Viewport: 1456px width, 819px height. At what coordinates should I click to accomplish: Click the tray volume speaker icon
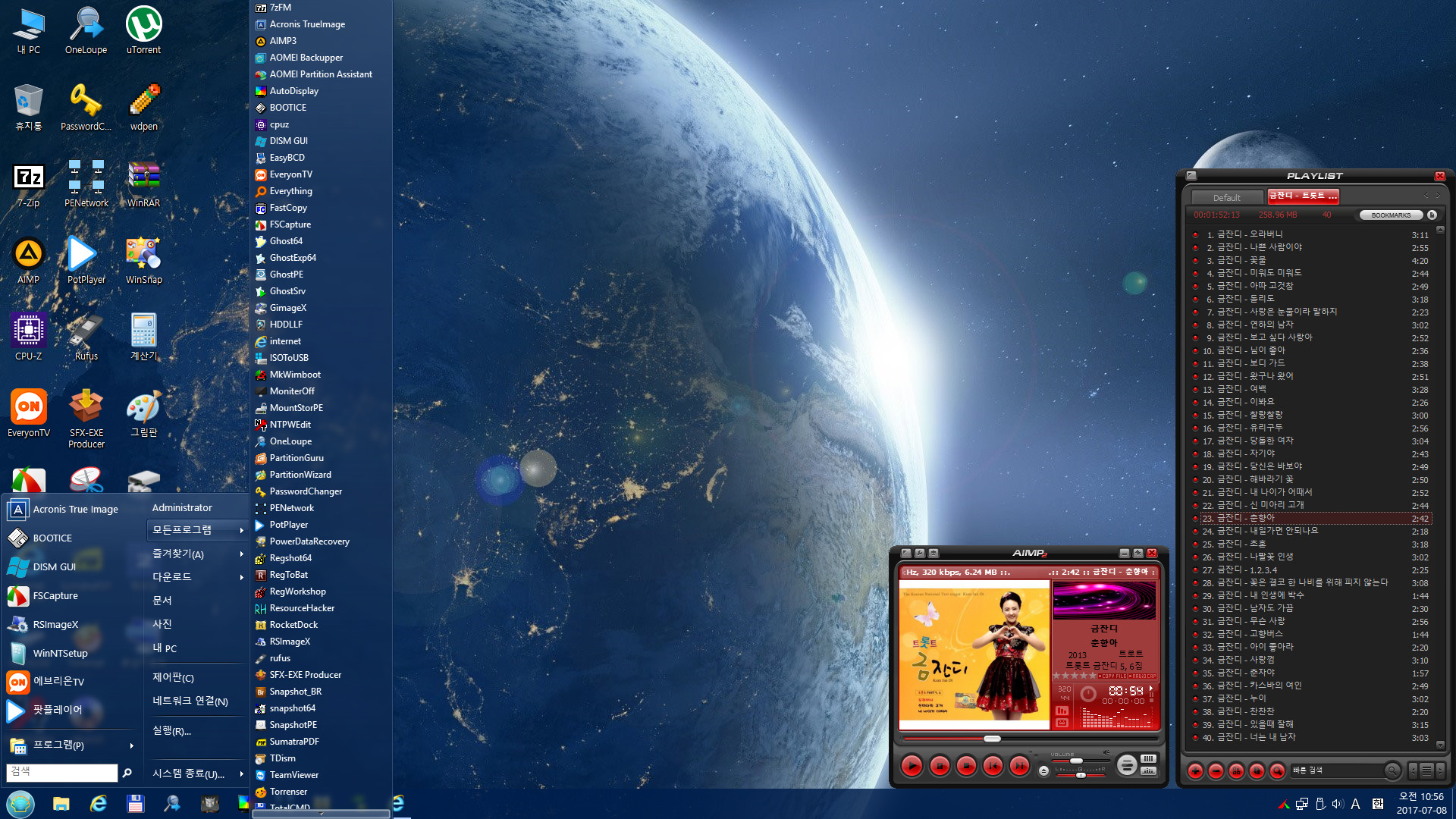coord(1337,804)
